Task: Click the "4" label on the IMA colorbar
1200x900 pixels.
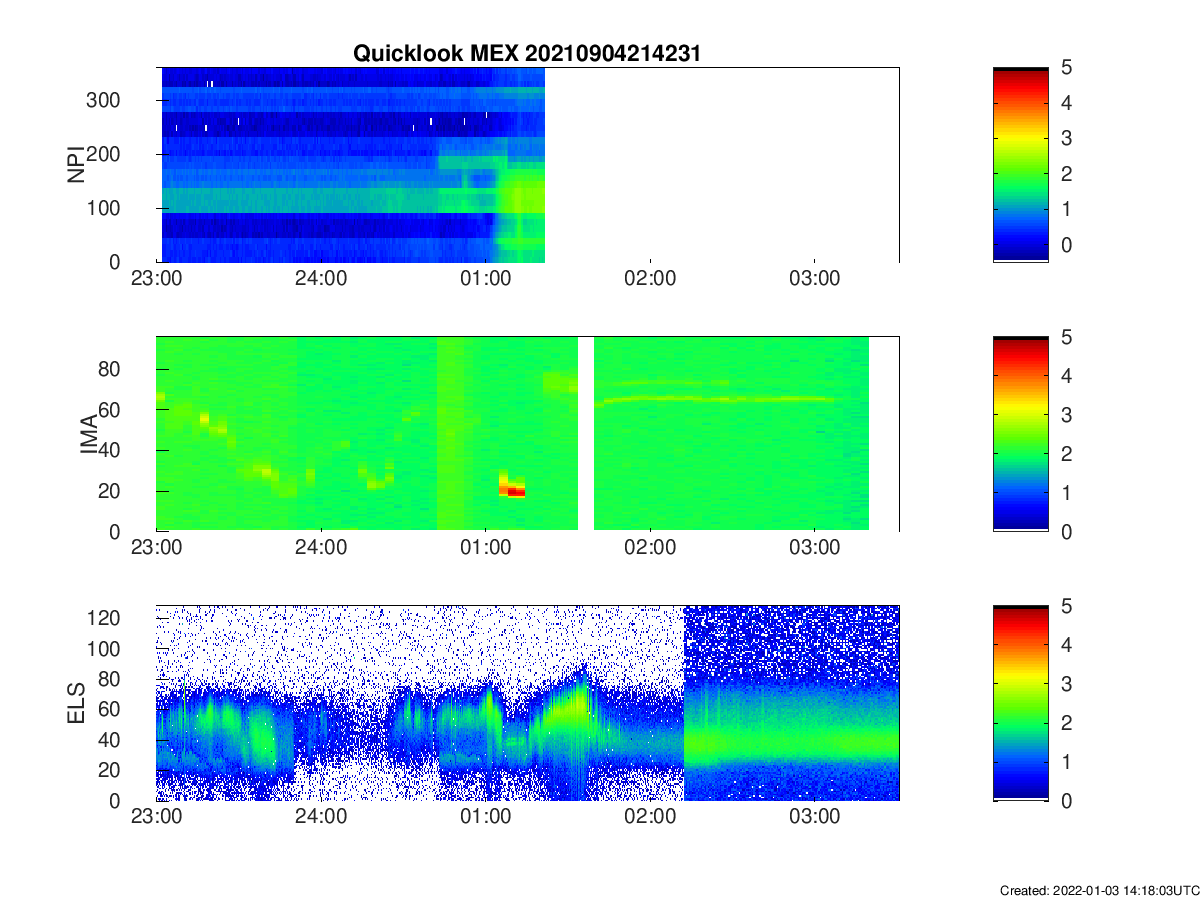Action: point(1065,376)
